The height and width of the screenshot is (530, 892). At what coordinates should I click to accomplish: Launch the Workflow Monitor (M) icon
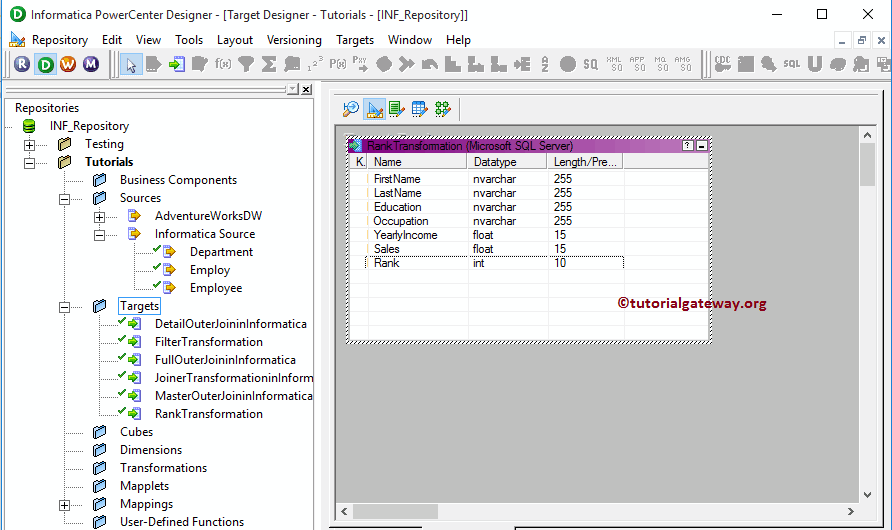click(90, 64)
